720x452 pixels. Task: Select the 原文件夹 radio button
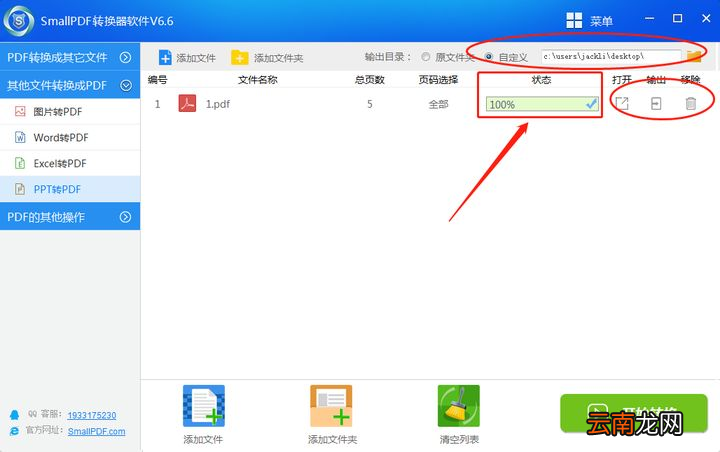(427, 57)
